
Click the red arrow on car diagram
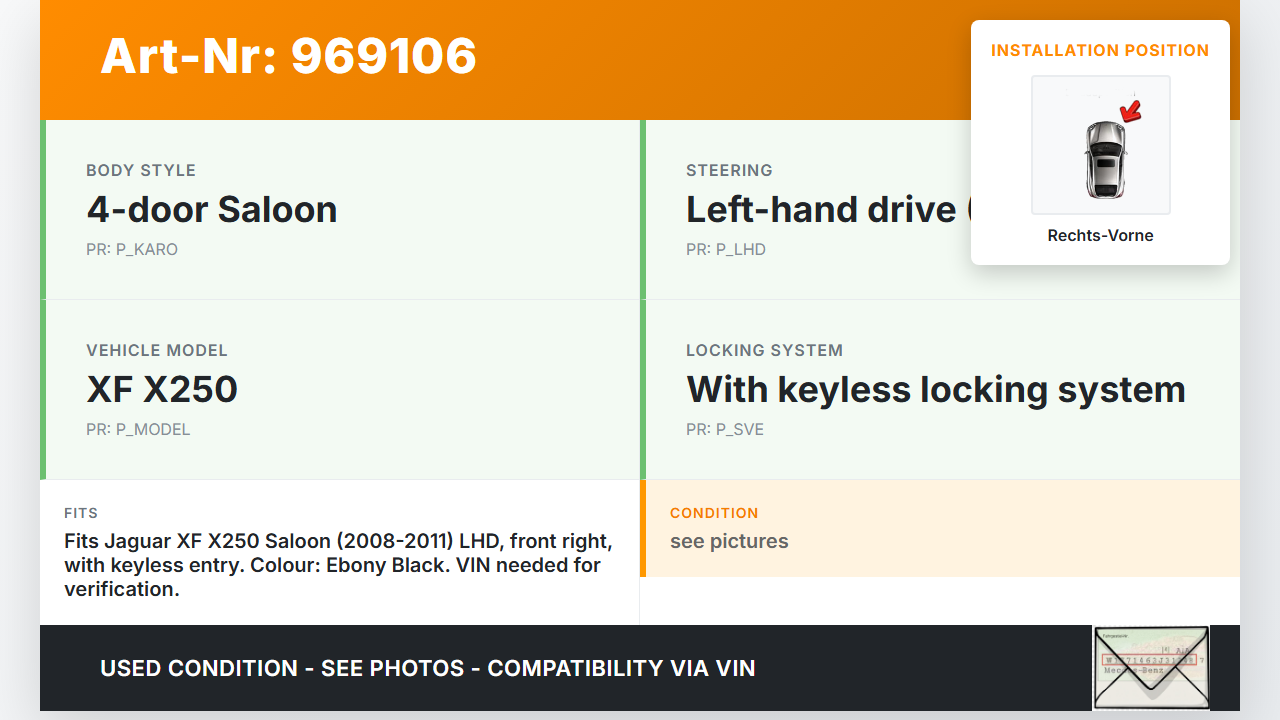click(1131, 110)
